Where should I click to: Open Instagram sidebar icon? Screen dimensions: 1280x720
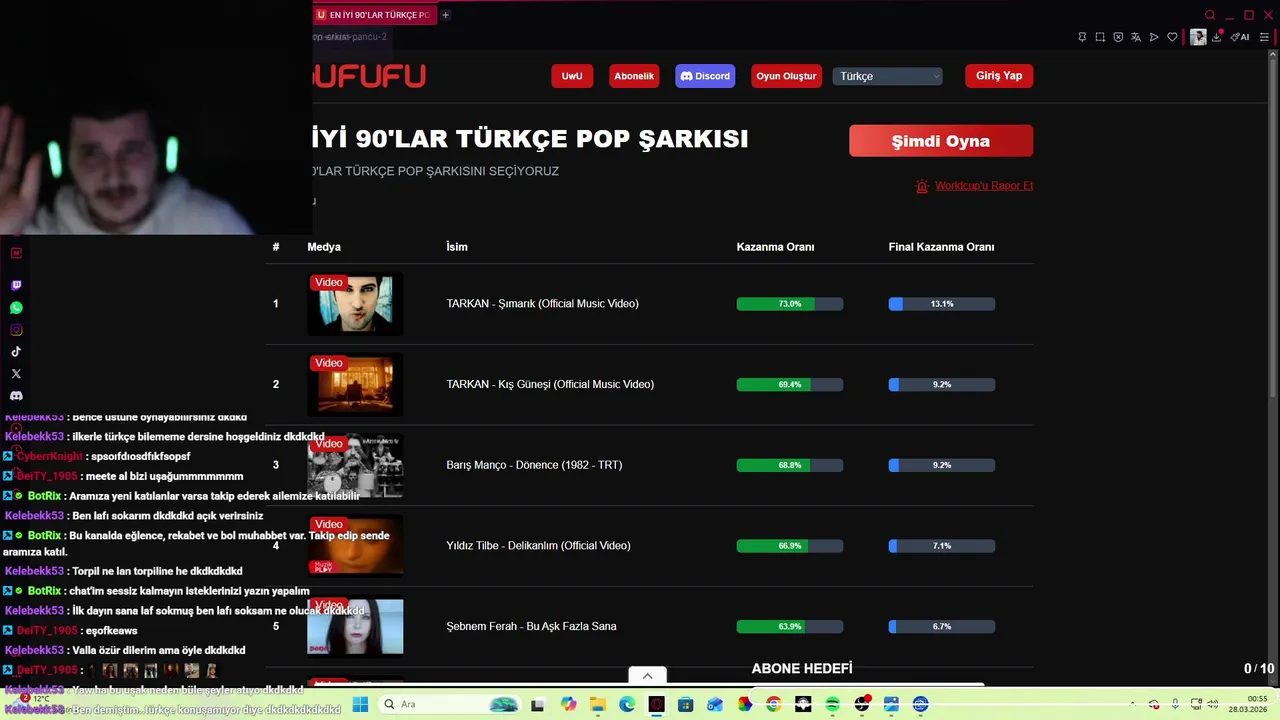coord(16,330)
